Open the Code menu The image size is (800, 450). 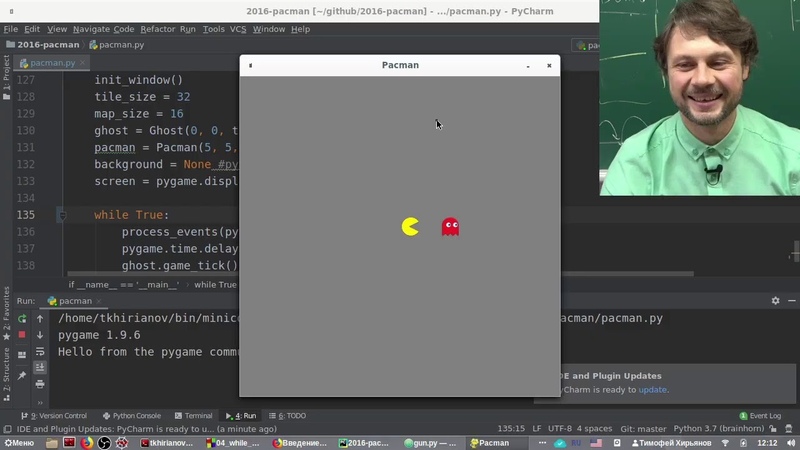click(123, 29)
